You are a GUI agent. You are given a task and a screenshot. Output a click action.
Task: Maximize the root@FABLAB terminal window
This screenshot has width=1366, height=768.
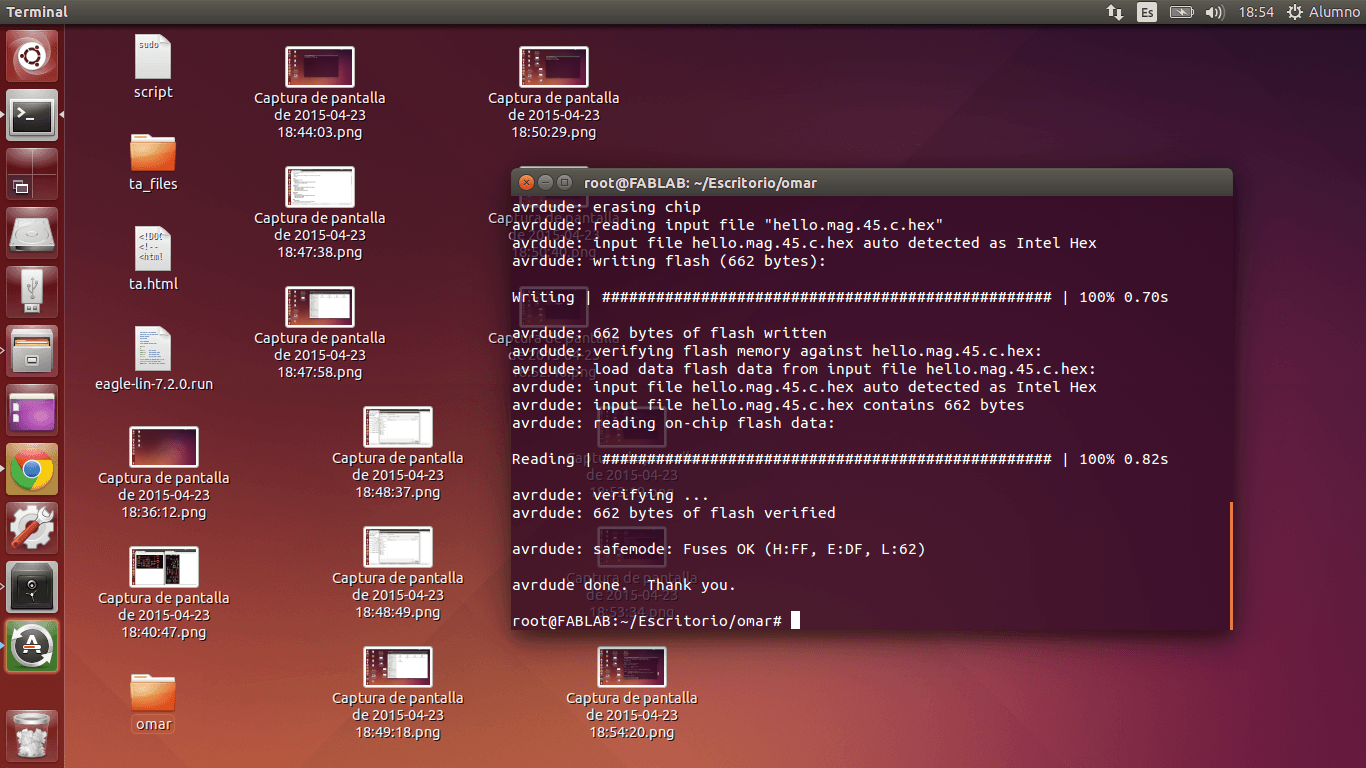click(564, 182)
